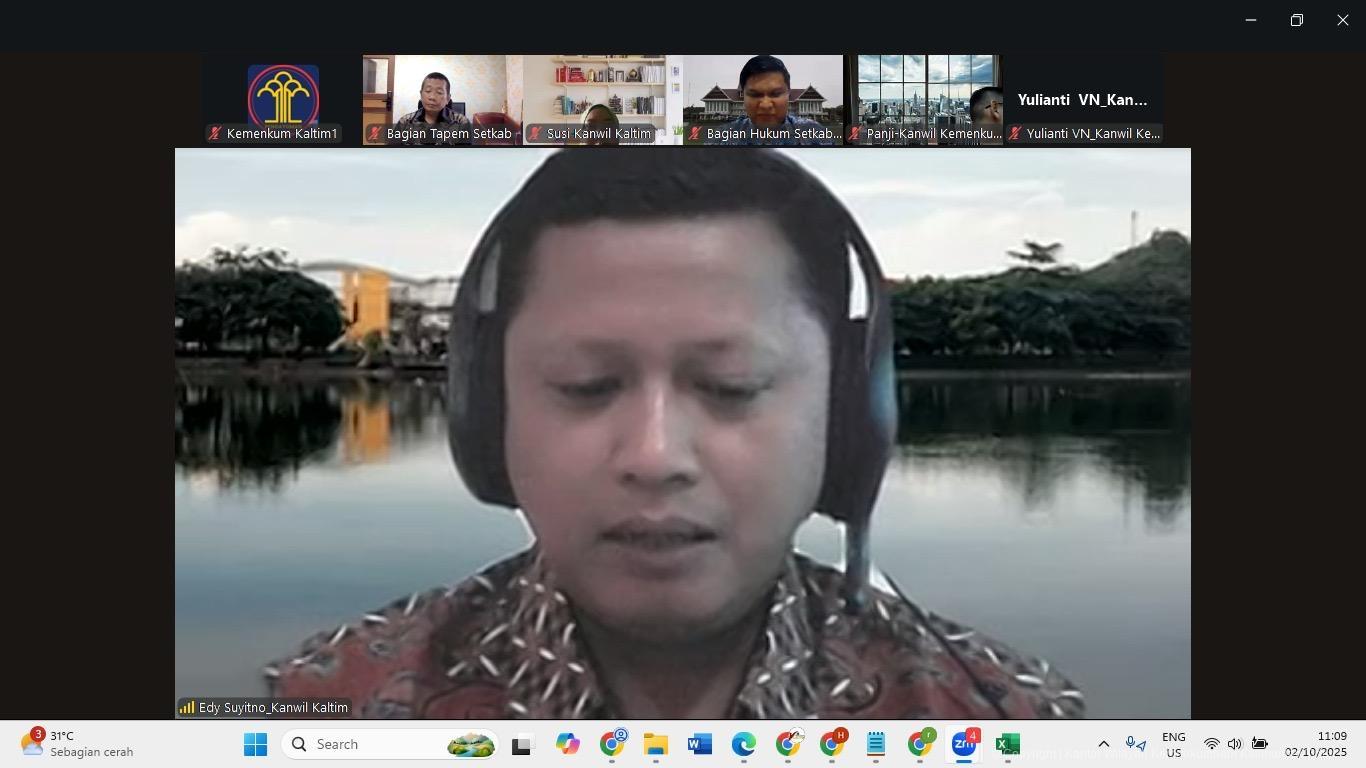Click the Bagian Tapem Setkab video tile
Viewport: 1366px width, 768px height.
(442, 100)
